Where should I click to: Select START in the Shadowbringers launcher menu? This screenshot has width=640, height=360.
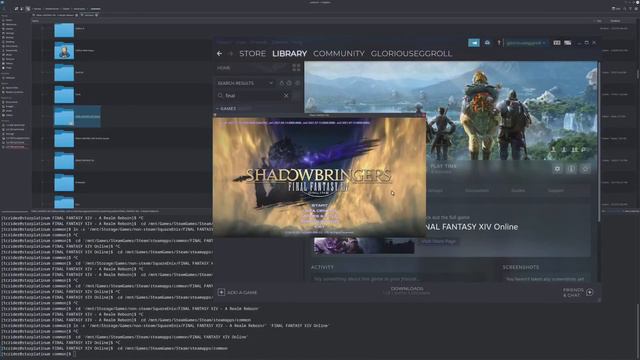(x=319, y=205)
